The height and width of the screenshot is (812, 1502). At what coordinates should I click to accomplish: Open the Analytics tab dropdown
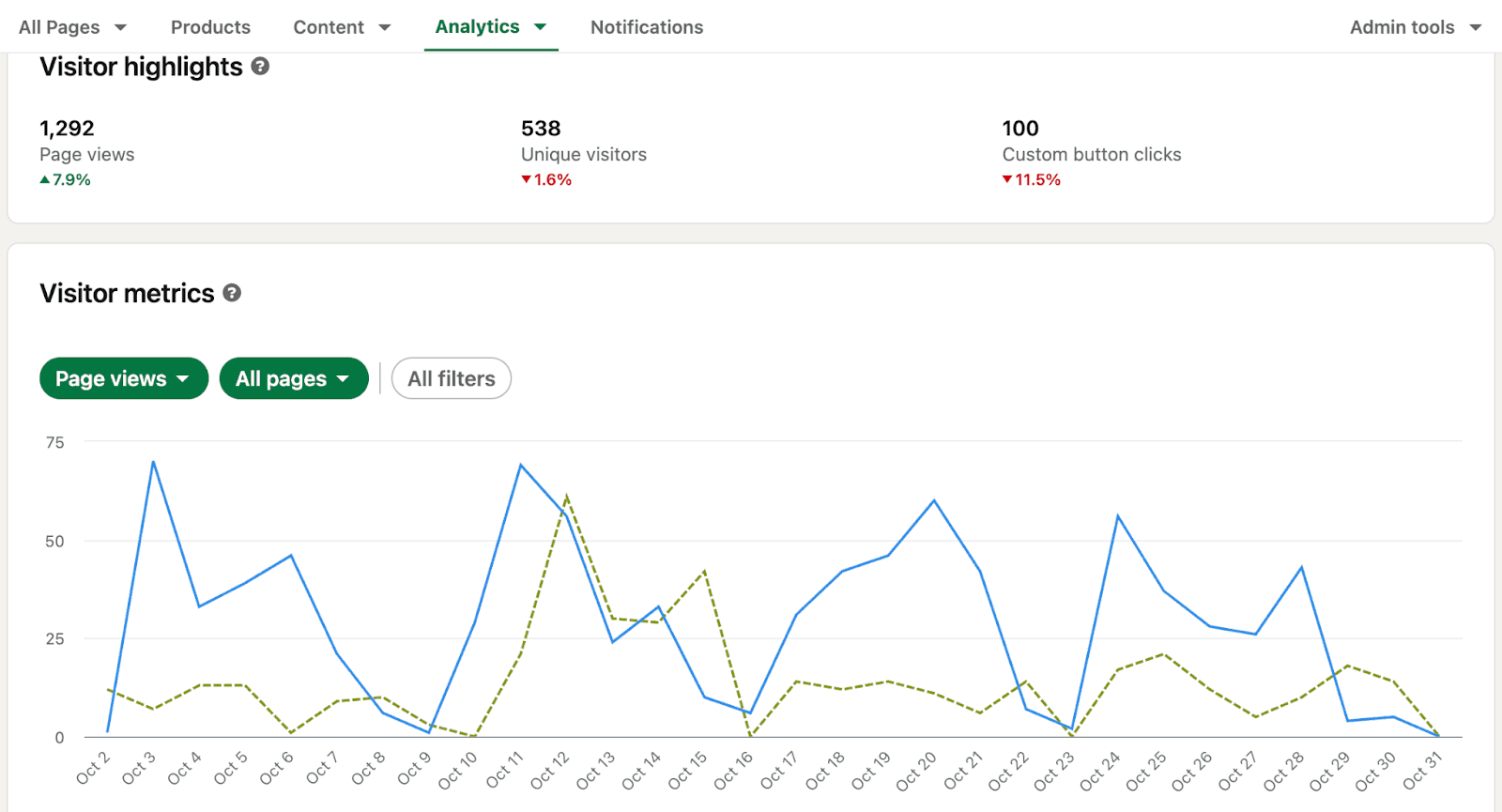(490, 27)
